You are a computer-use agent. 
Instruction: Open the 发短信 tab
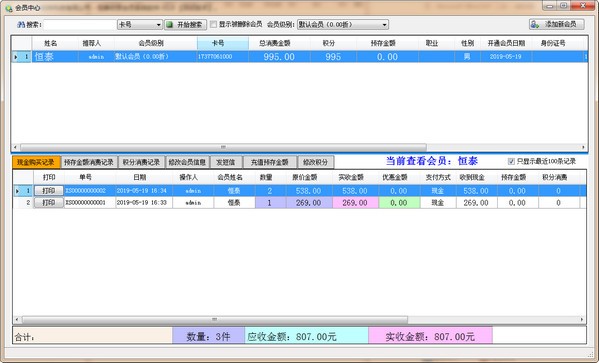[x=226, y=162]
